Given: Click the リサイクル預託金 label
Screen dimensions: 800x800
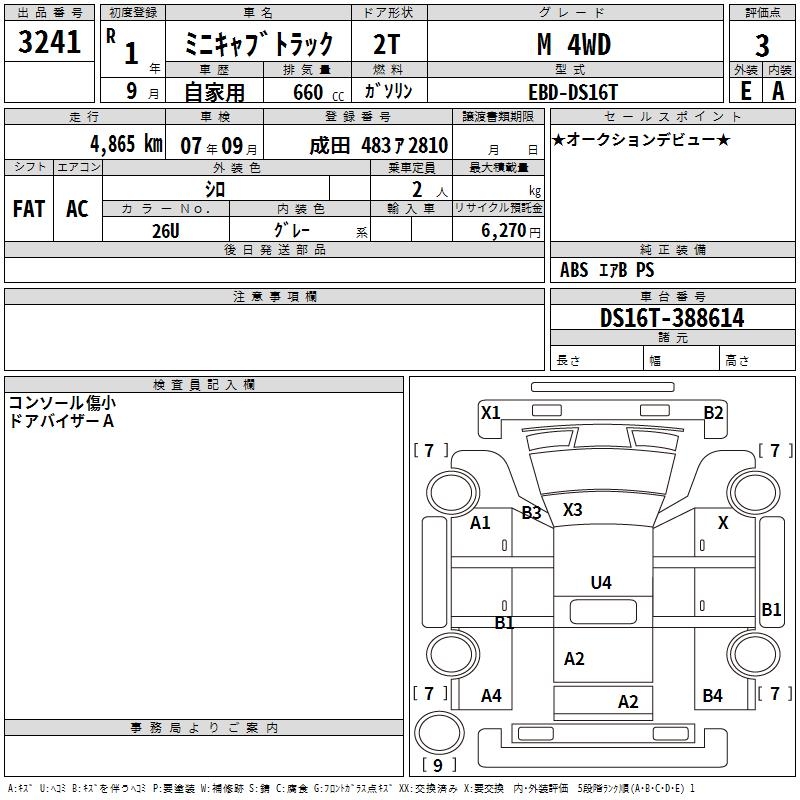Looking at the screenshot, I should click(498, 208).
